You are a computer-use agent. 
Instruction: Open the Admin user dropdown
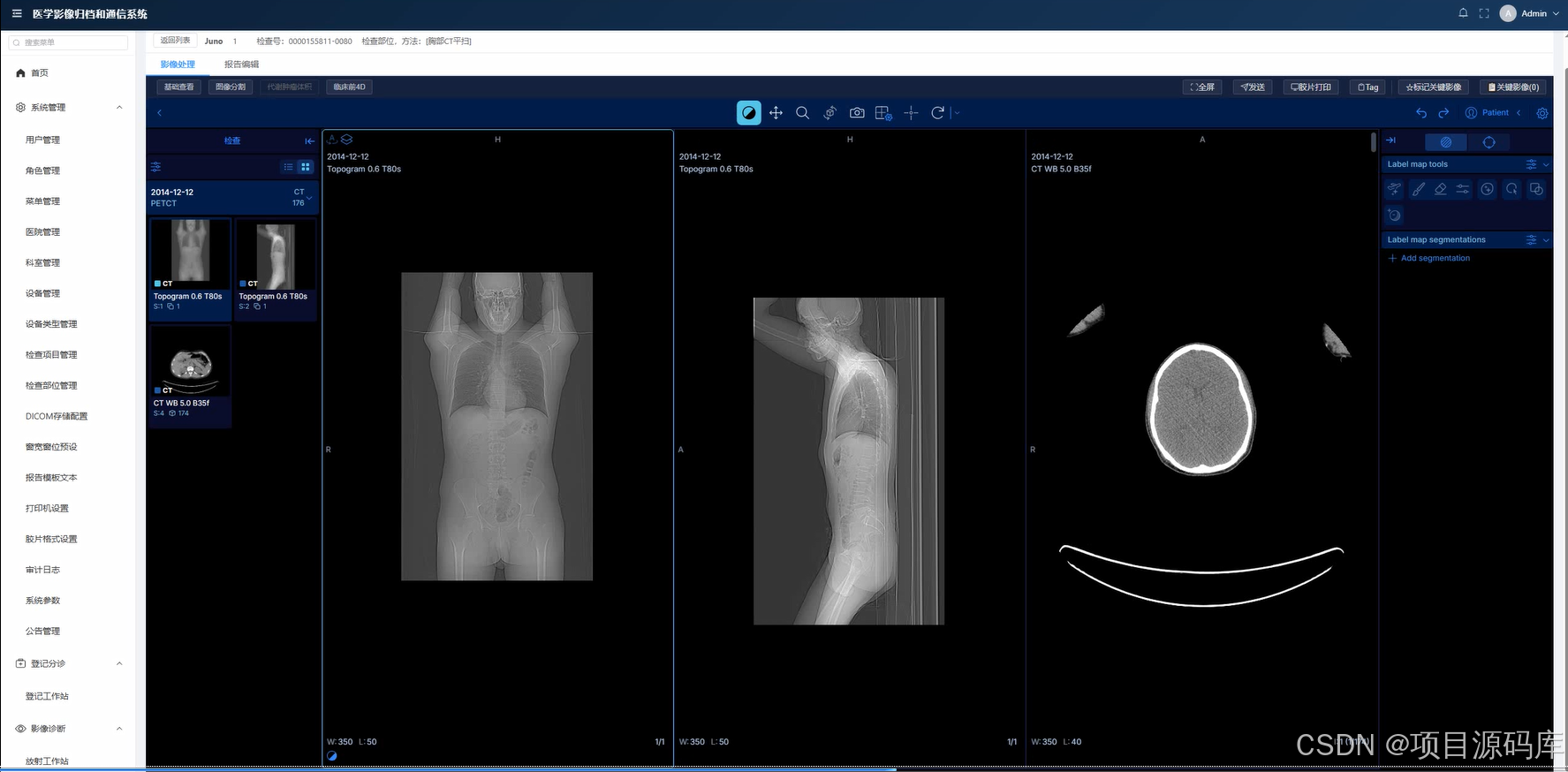[x=1530, y=13]
